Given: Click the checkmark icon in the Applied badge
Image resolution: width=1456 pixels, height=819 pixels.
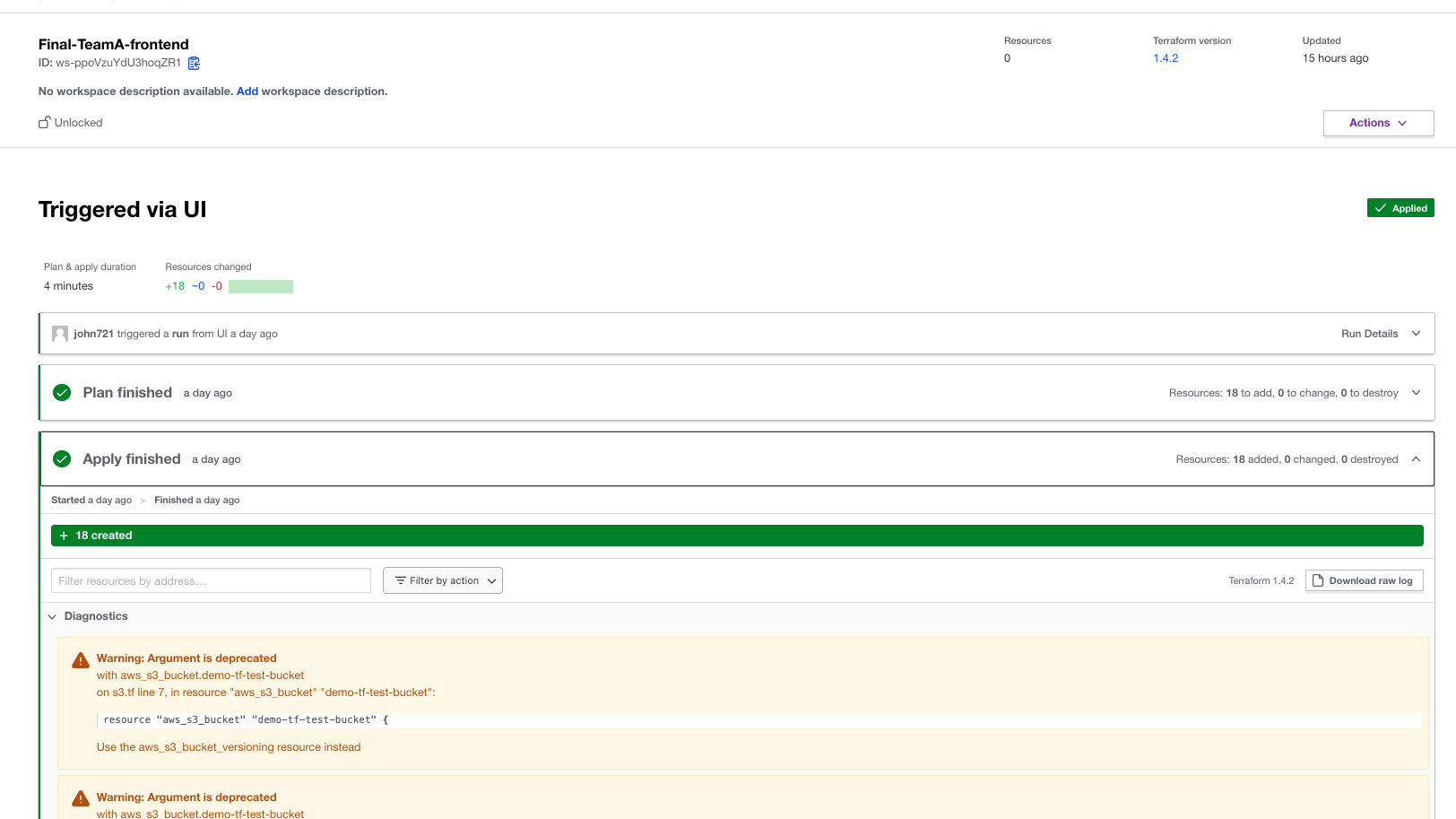Looking at the screenshot, I should (1382, 207).
